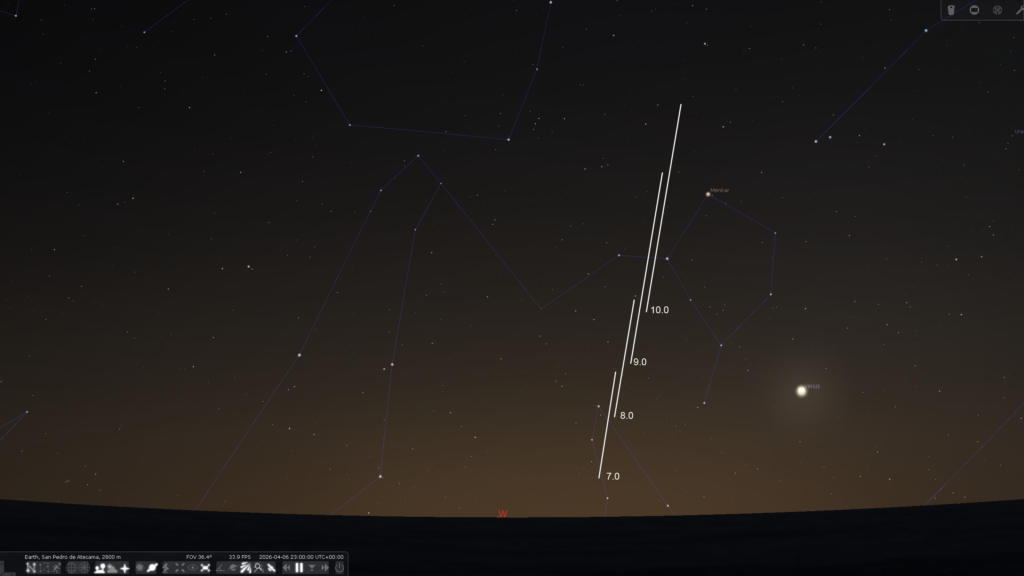Decrease time speed with rewind button
This screenshot has height=576, width=1024.
tap(286, 568)
